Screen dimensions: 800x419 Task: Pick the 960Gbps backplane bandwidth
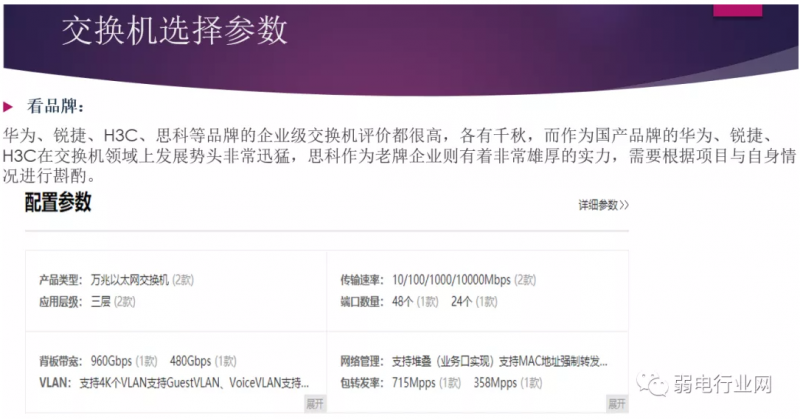[x=111, y=361]
